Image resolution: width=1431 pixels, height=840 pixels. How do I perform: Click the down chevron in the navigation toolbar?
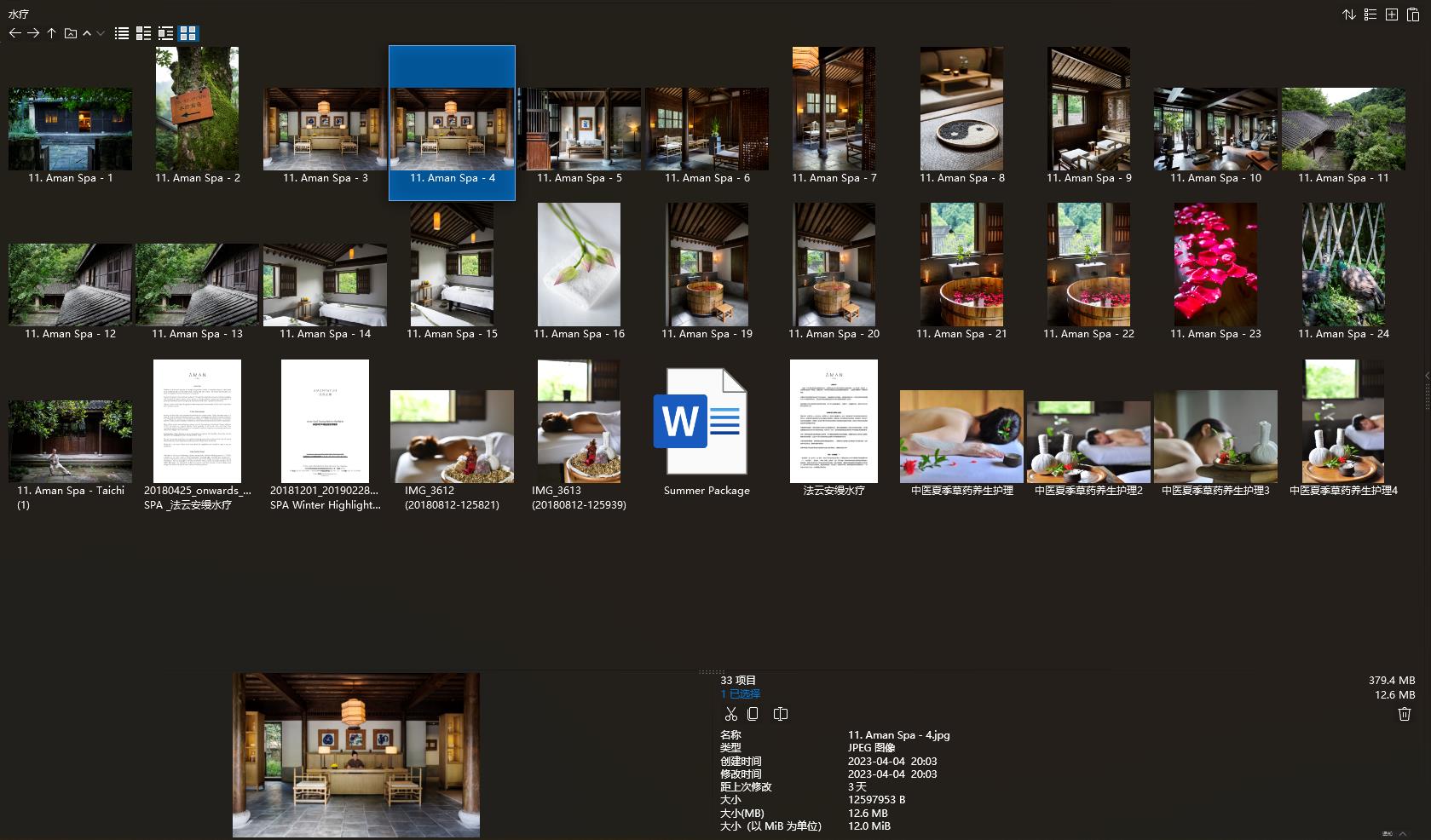click(101, 33)
